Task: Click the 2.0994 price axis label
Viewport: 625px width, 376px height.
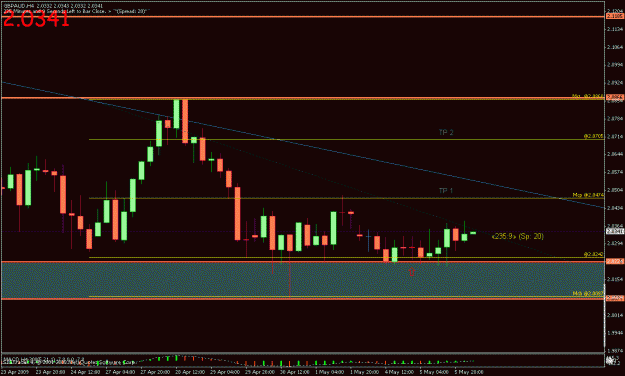Action: 615,65
